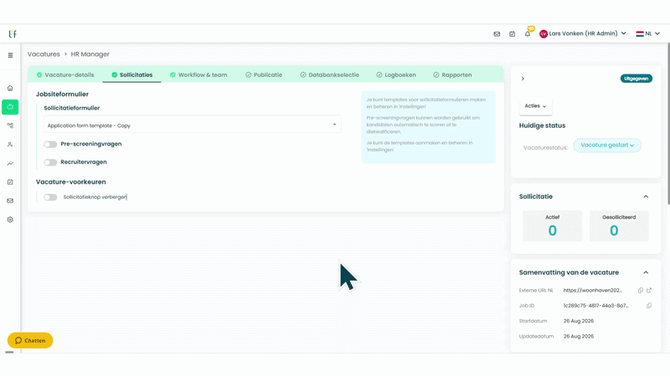The image size is (670, 376).
Task: Open the mail envelope icon in sidebar
Action: pos(10,201)
